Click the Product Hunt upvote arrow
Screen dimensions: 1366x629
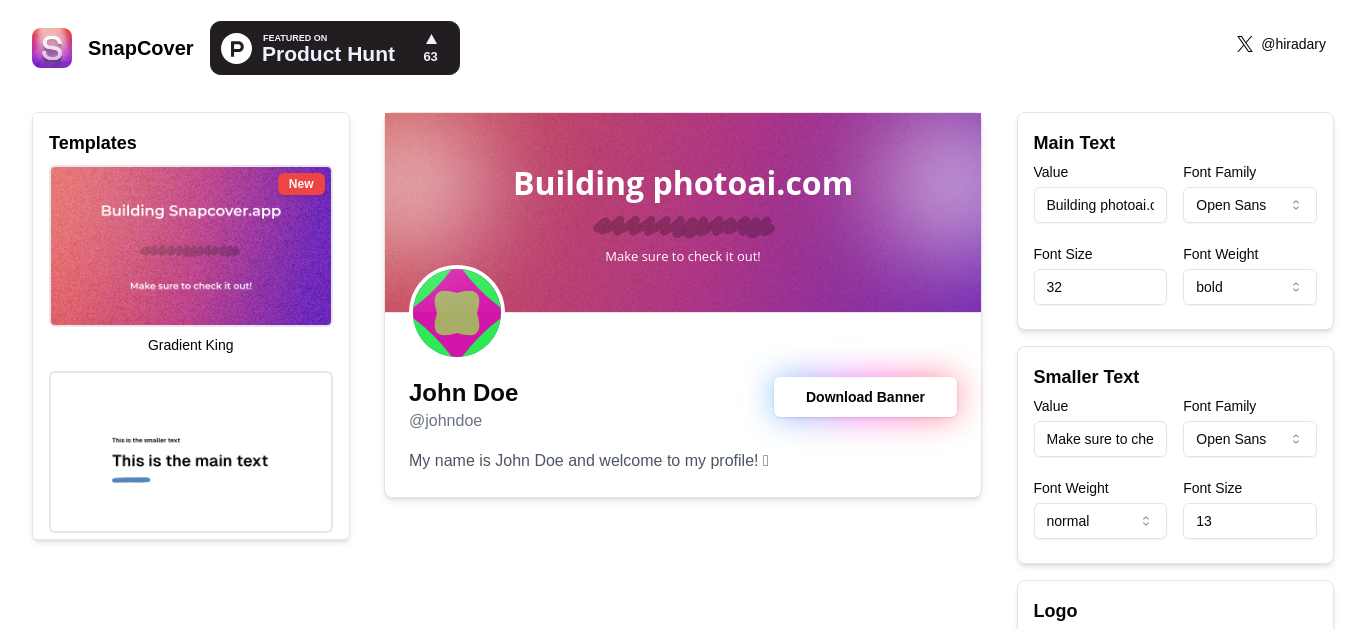[x=431, y=39]
